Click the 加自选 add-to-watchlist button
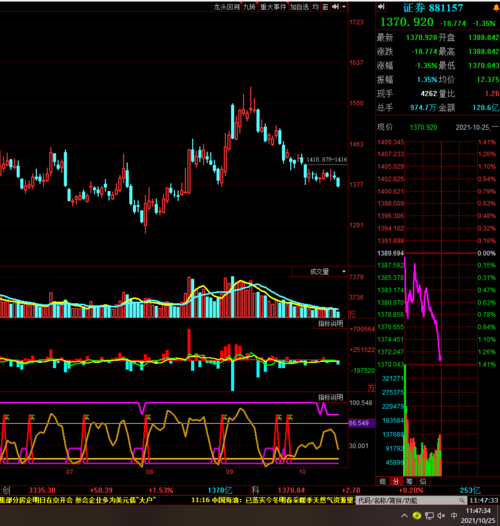 point(299,7)
